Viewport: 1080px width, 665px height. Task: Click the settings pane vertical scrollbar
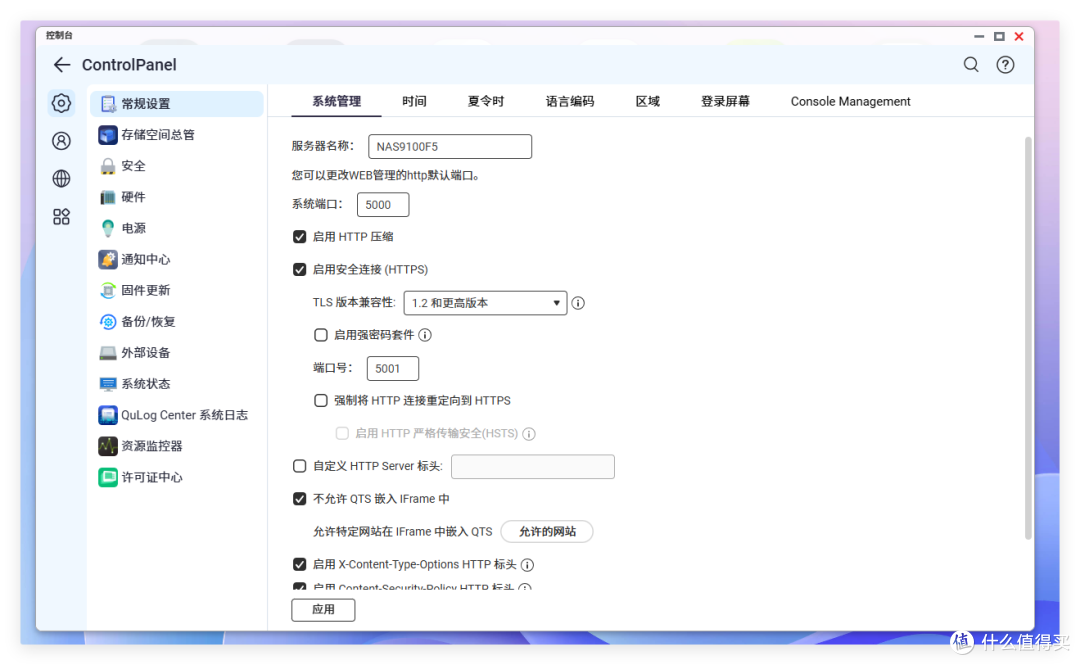click(1028, 338)
